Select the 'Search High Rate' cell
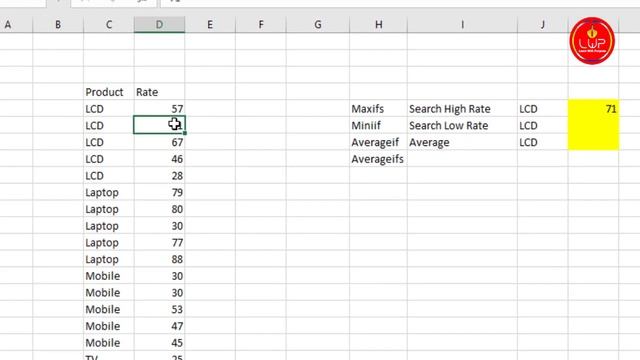Viewport: 640px width, 360px height. 462,109
